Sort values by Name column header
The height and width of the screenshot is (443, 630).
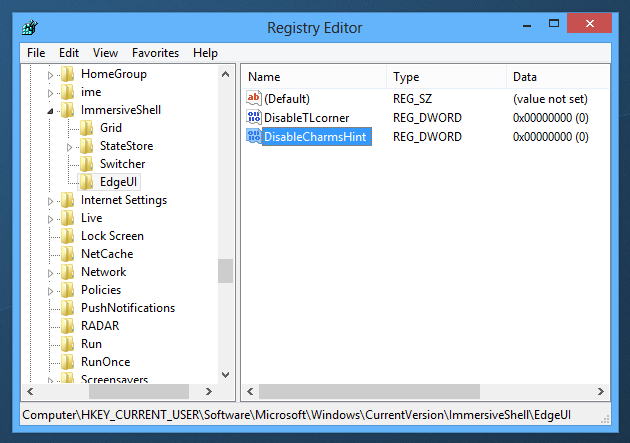[314, 77]
